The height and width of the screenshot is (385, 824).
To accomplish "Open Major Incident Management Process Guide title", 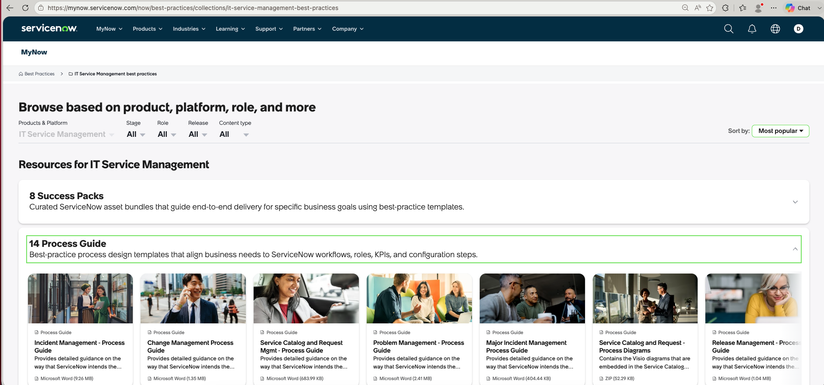I will point(527,346).
